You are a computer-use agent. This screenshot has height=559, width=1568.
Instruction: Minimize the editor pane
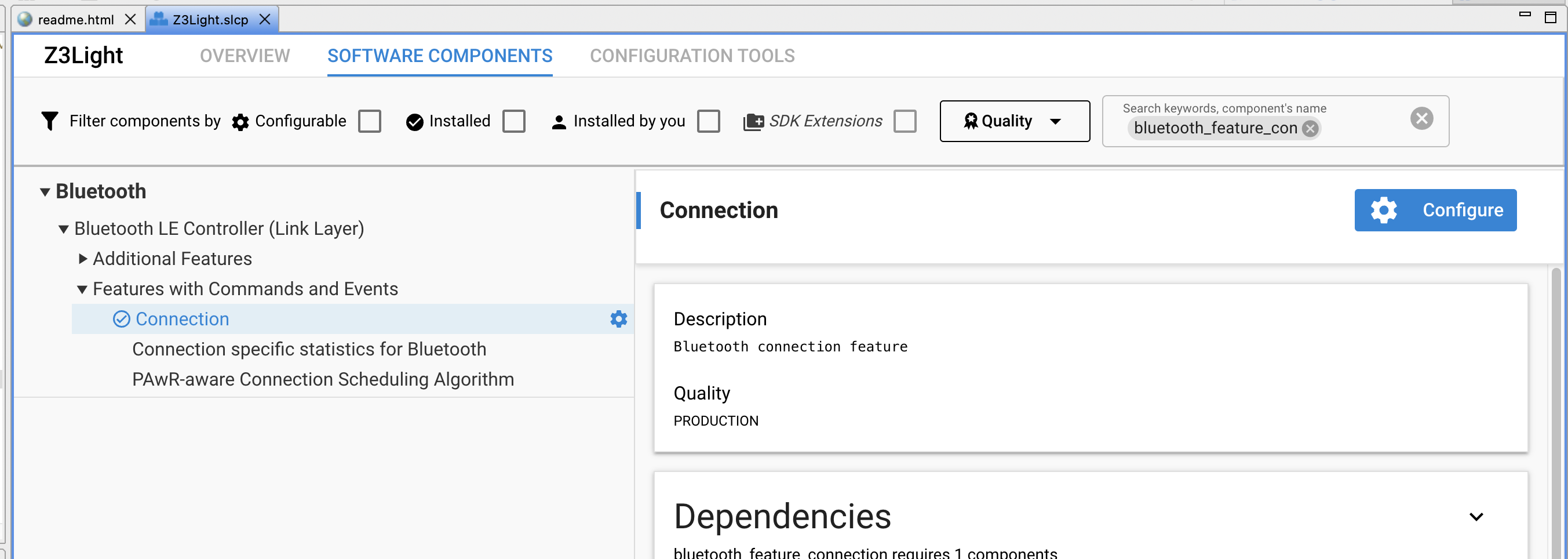click(1525, 14)
